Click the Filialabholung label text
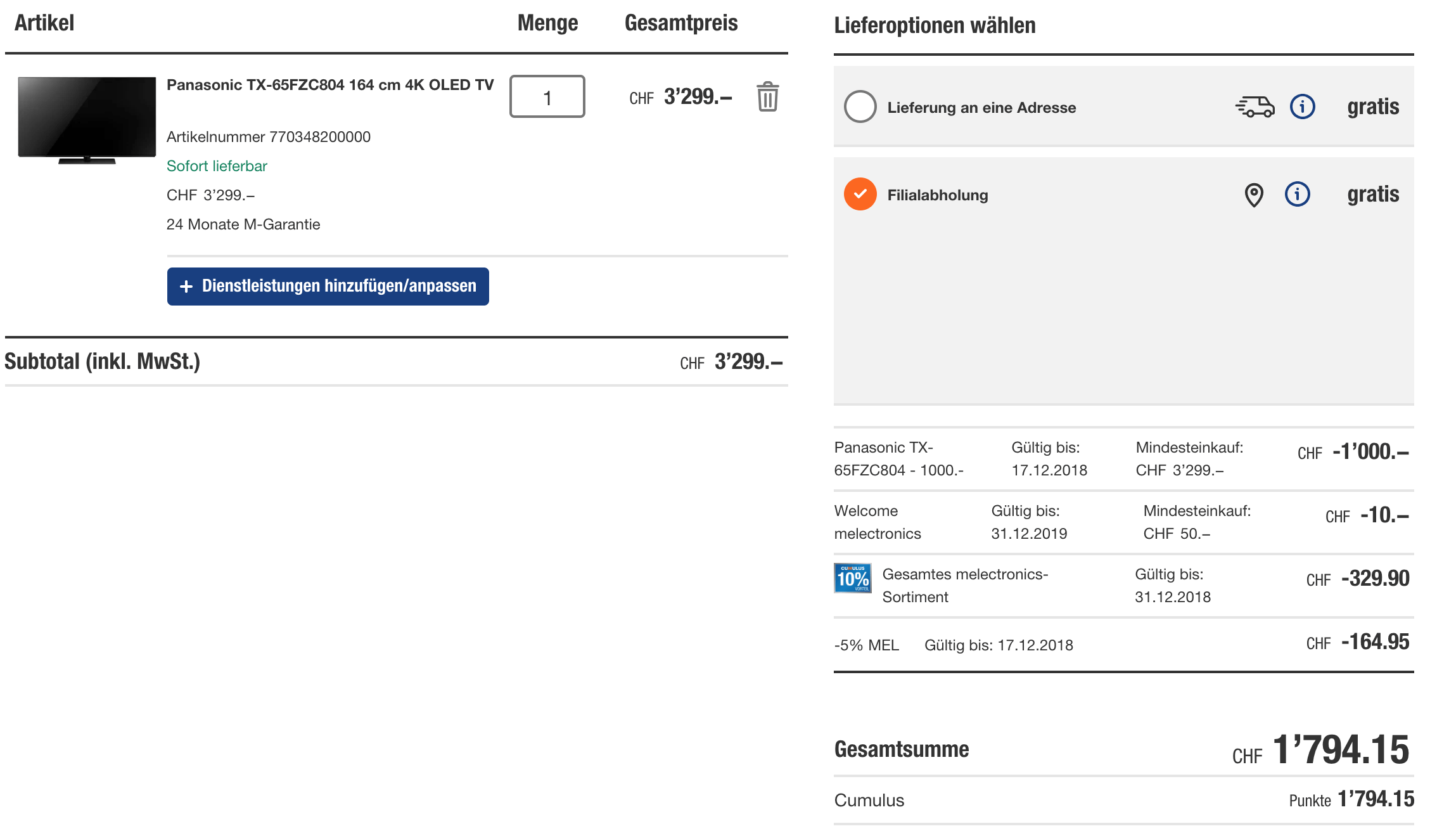The height and width of the screenshot is (838, 1456). 937,195
